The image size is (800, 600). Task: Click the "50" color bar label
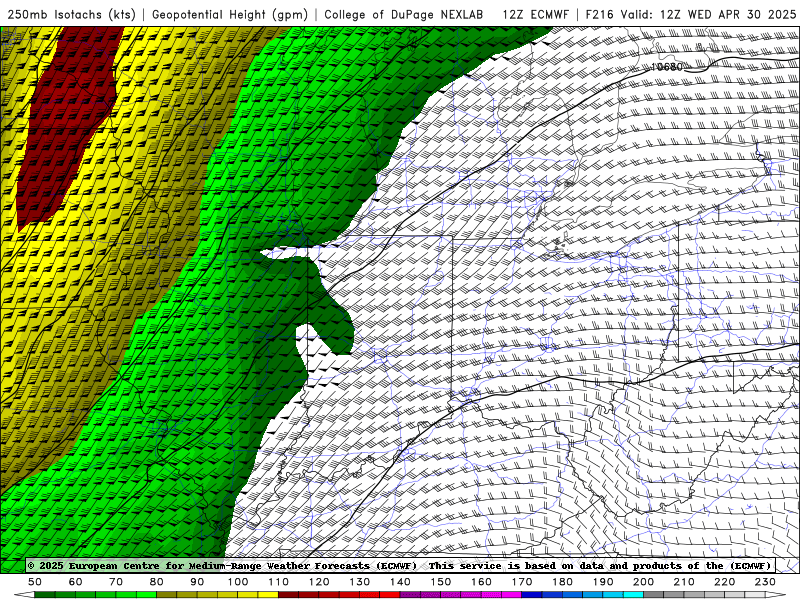coord(35,582)
